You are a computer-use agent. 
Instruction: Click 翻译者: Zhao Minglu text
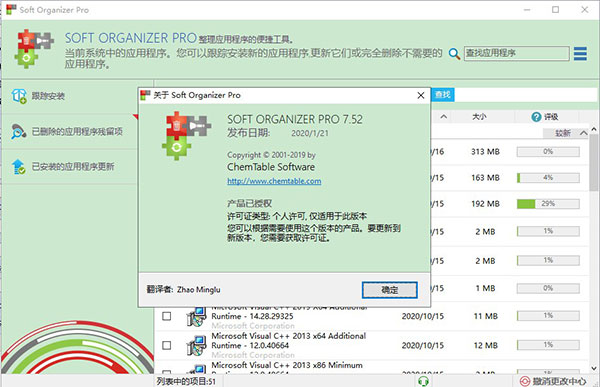point(183,289)
